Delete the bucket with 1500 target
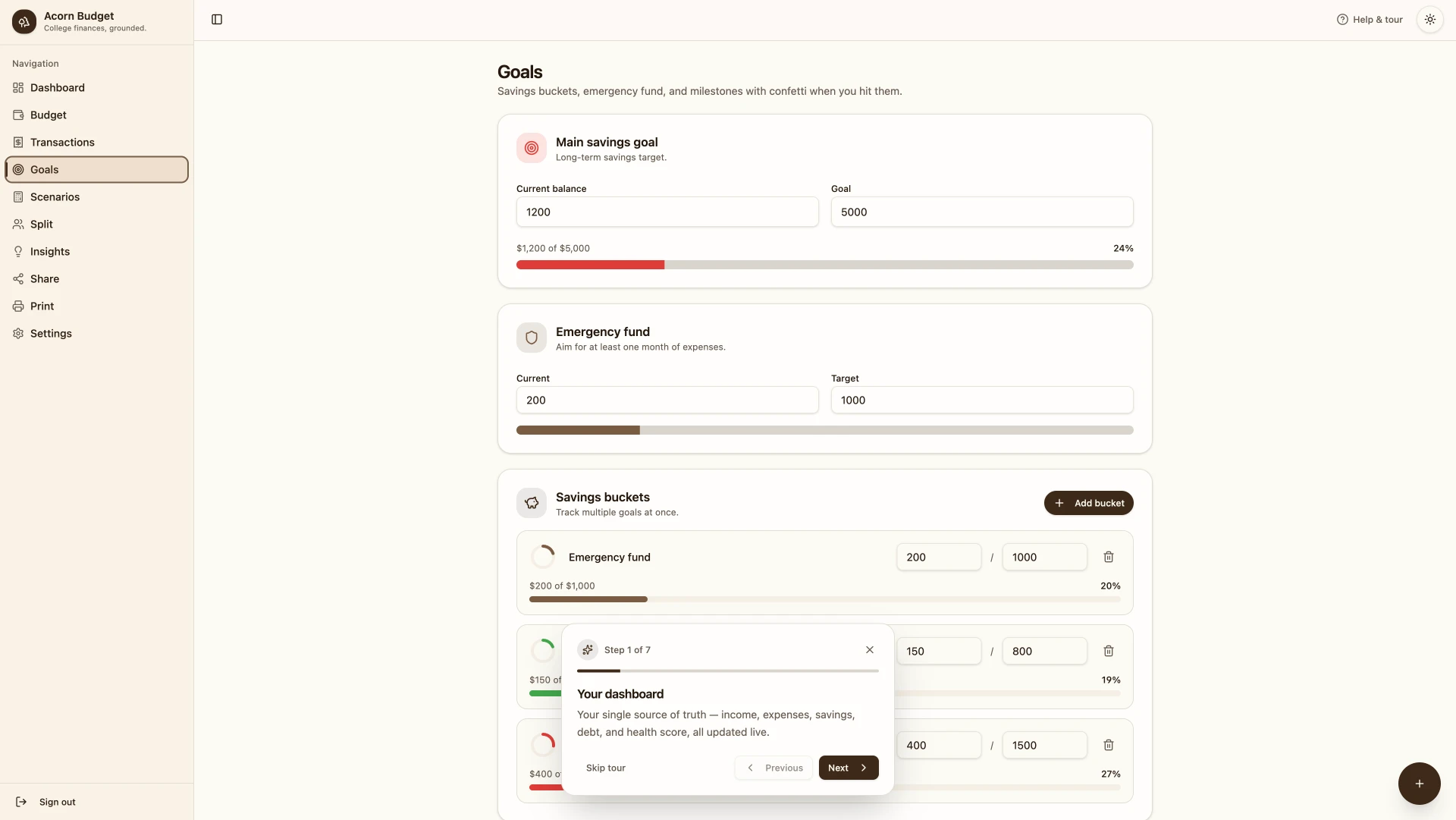This screenshot has width=1456, height=820. 1109,745
